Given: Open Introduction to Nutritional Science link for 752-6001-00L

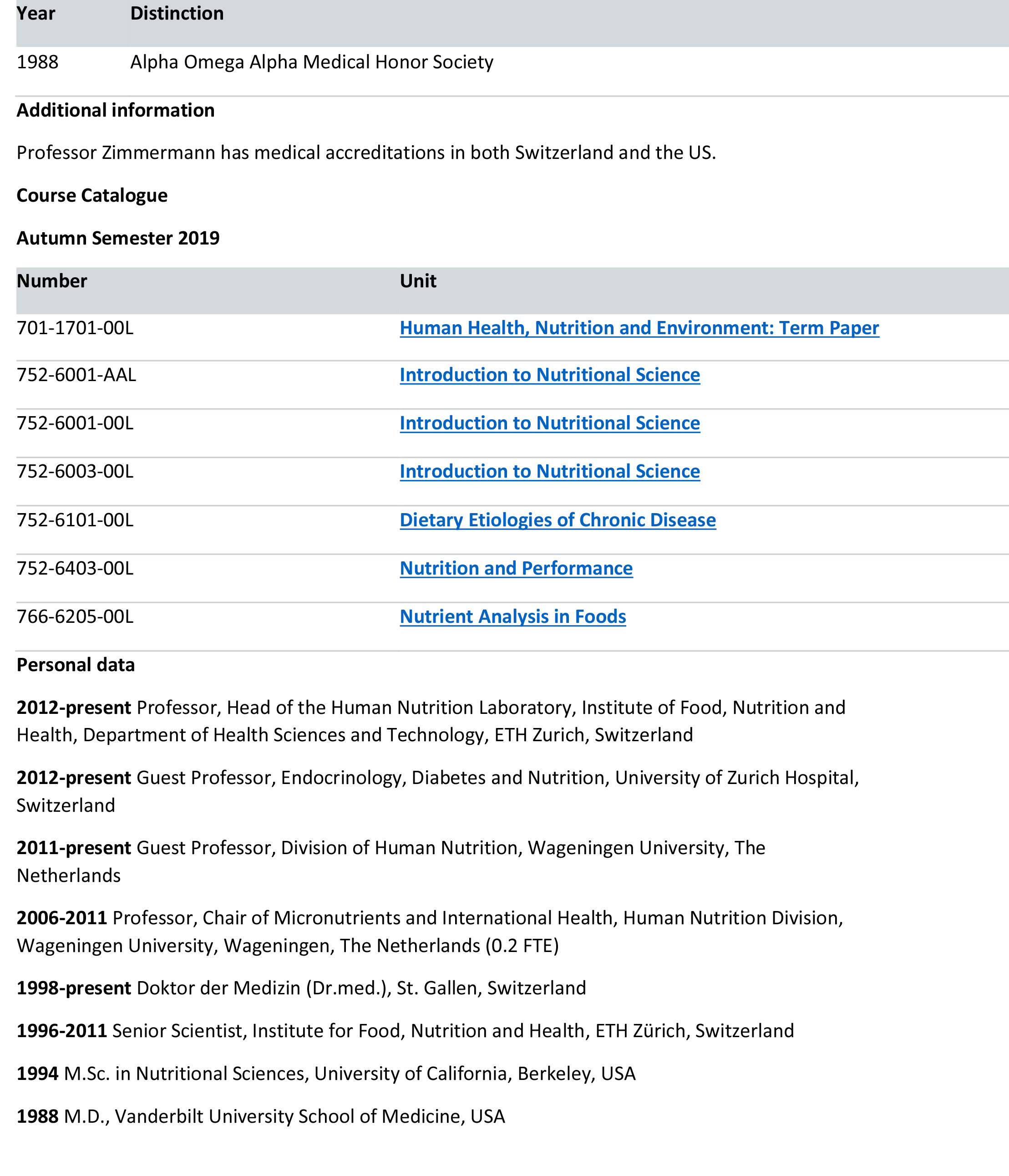Looking at the screenshot, I should (x=549, y=423).
